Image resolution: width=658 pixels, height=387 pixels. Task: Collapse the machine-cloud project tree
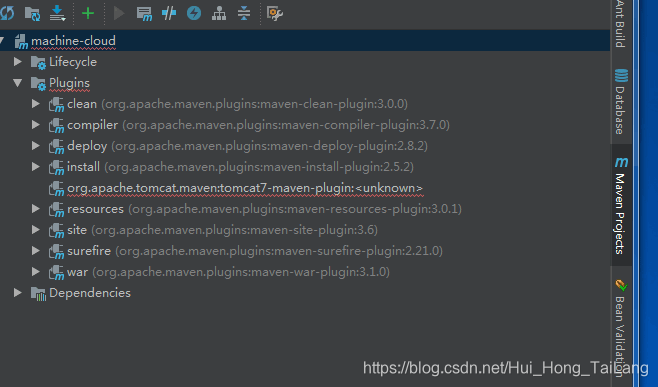coord(3,41)
